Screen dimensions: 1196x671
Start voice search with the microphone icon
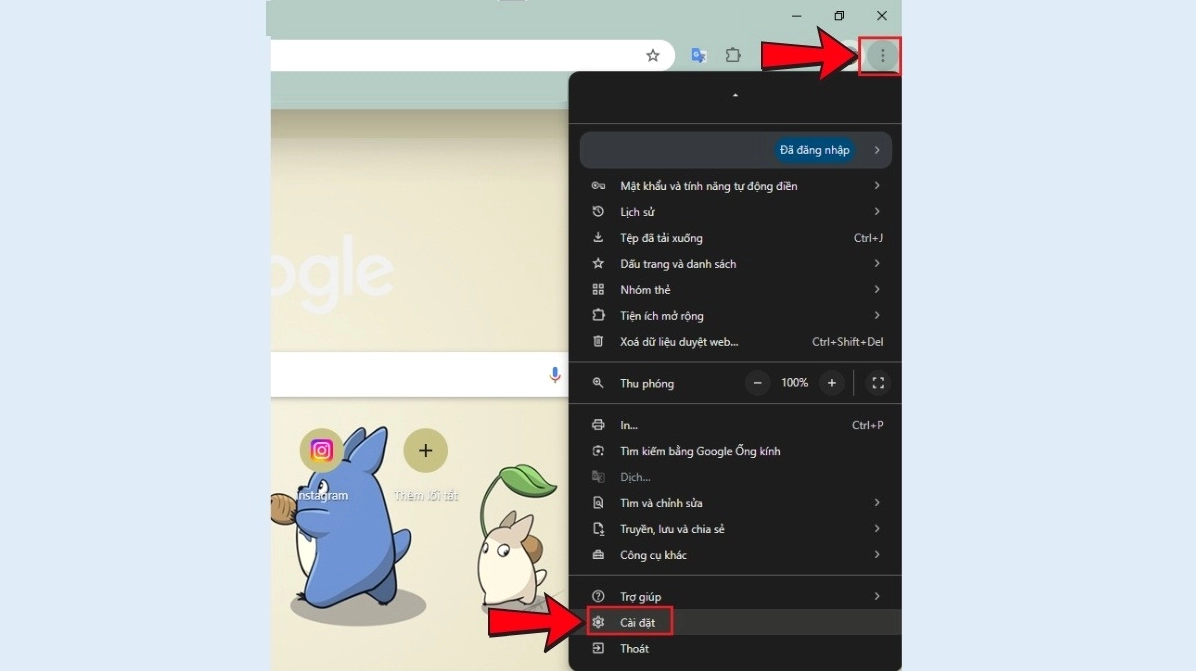[555, 375]
